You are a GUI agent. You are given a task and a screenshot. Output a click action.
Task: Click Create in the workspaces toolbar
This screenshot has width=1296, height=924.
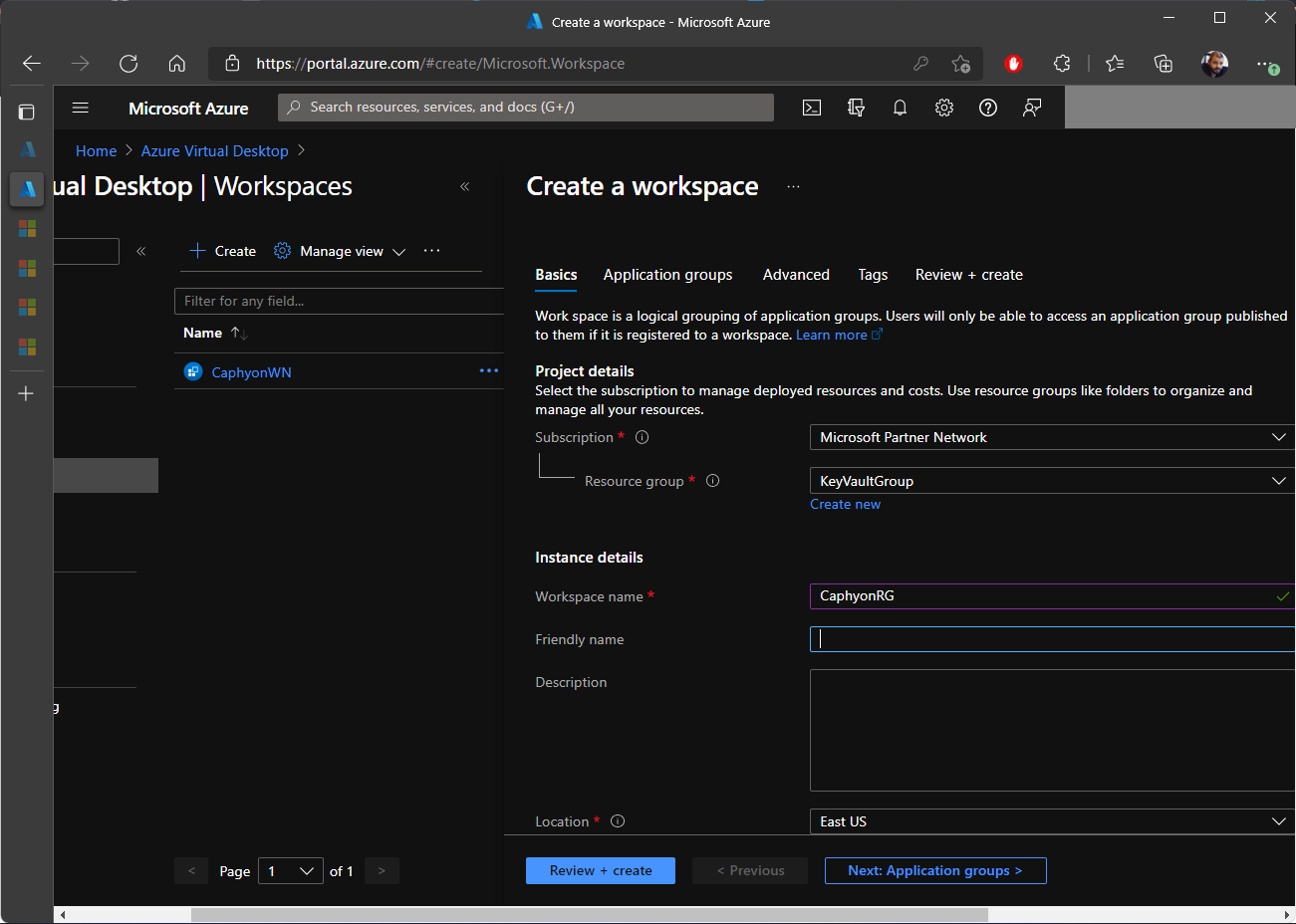[x=223, y=251]
